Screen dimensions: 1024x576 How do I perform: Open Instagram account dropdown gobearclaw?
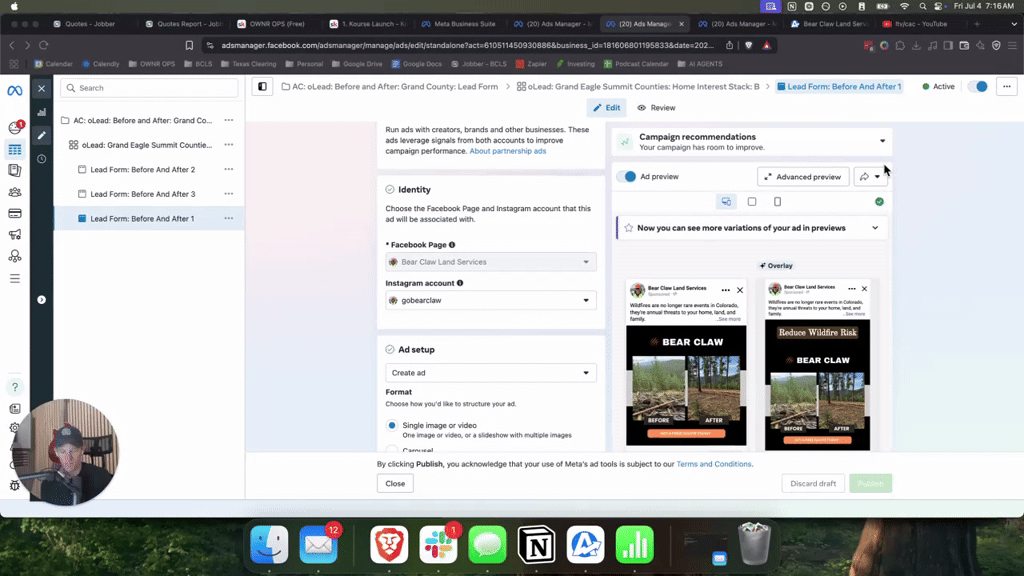[490, 300]
